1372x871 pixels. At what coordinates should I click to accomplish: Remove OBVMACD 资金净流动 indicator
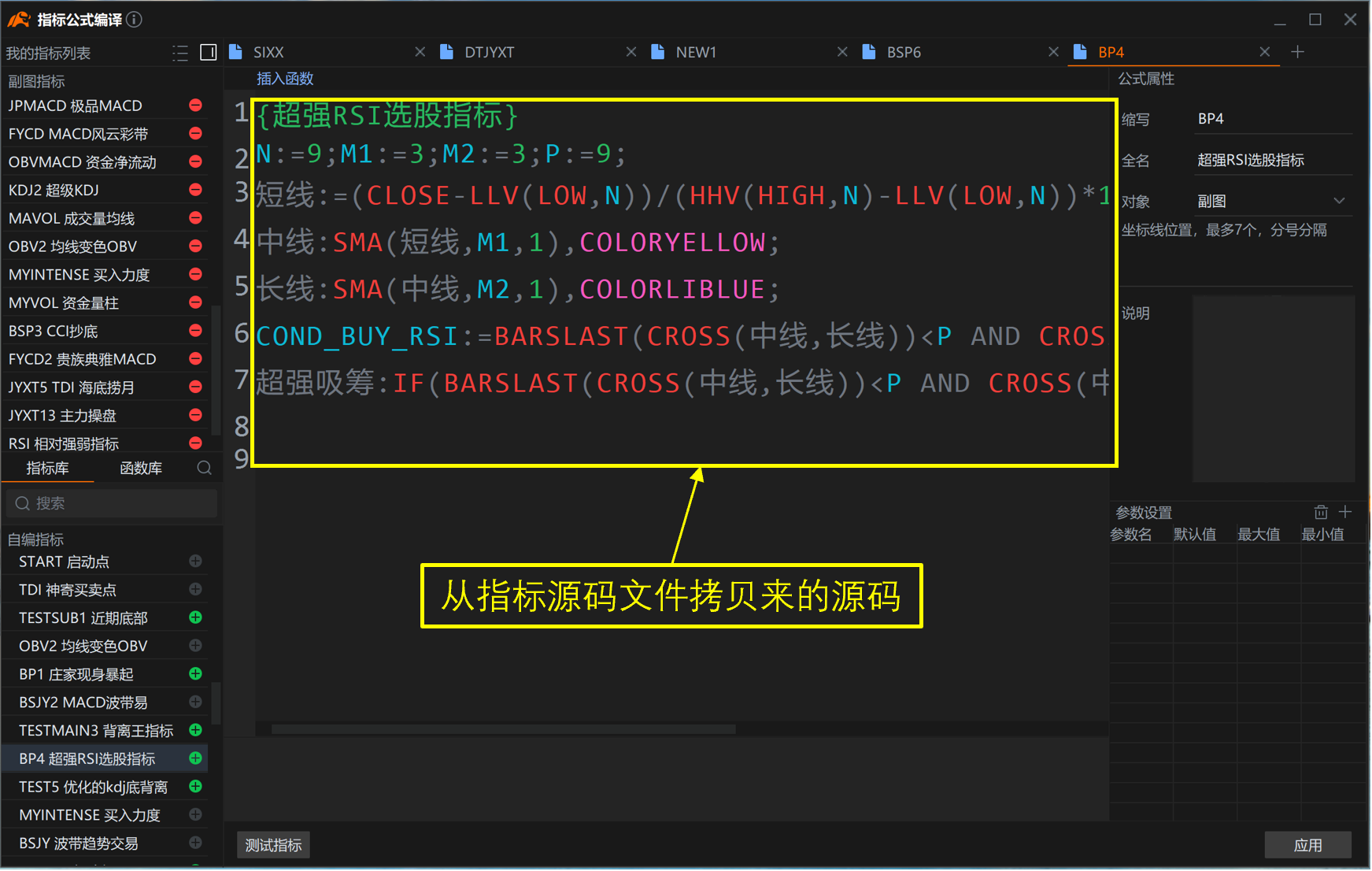pos(195,161)
